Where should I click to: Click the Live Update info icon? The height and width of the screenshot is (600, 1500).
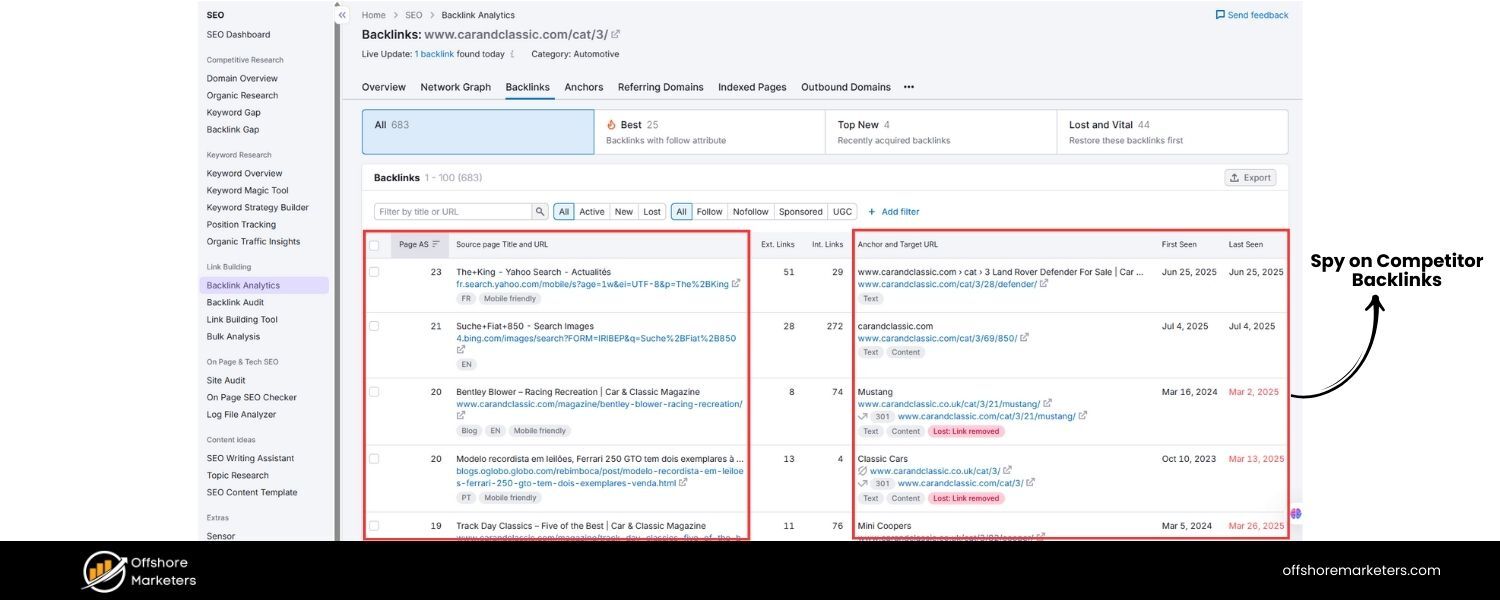tap(512, 54)
